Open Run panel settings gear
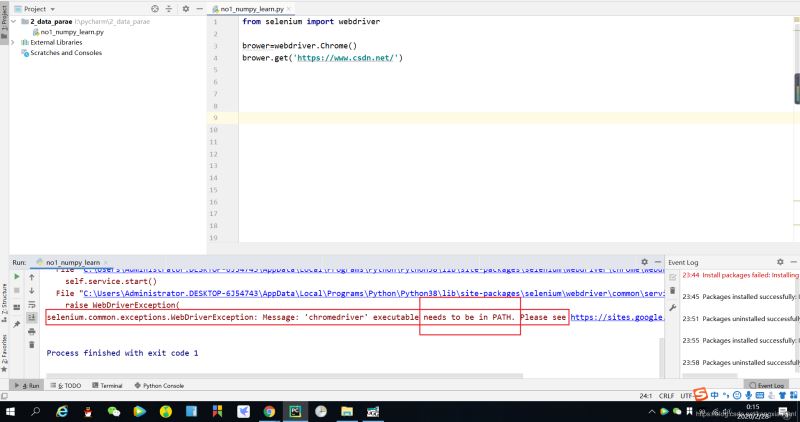The image size is (800, 422). [644, 262]
